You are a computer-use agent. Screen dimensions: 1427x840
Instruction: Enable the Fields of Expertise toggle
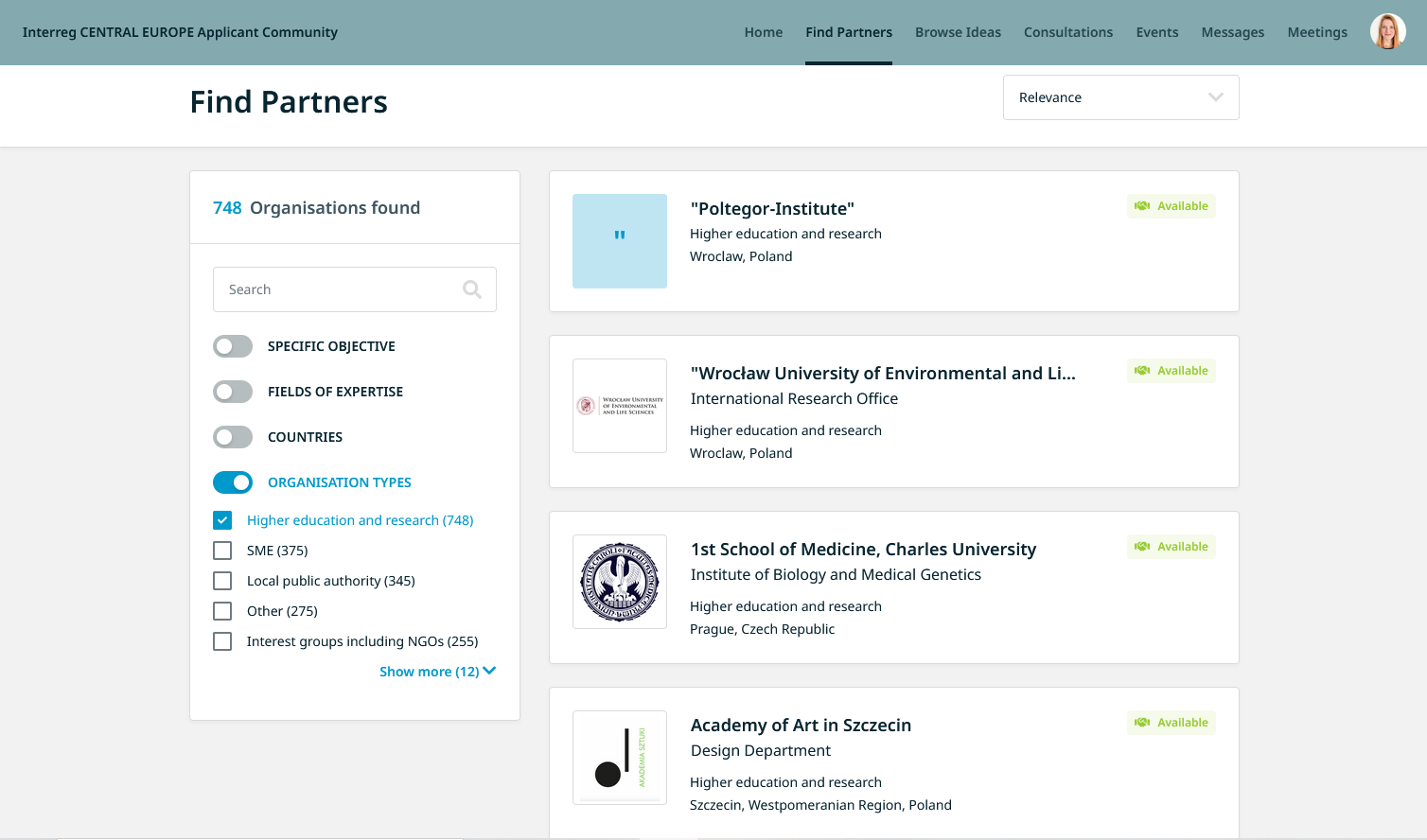click(x=233, y=392)
